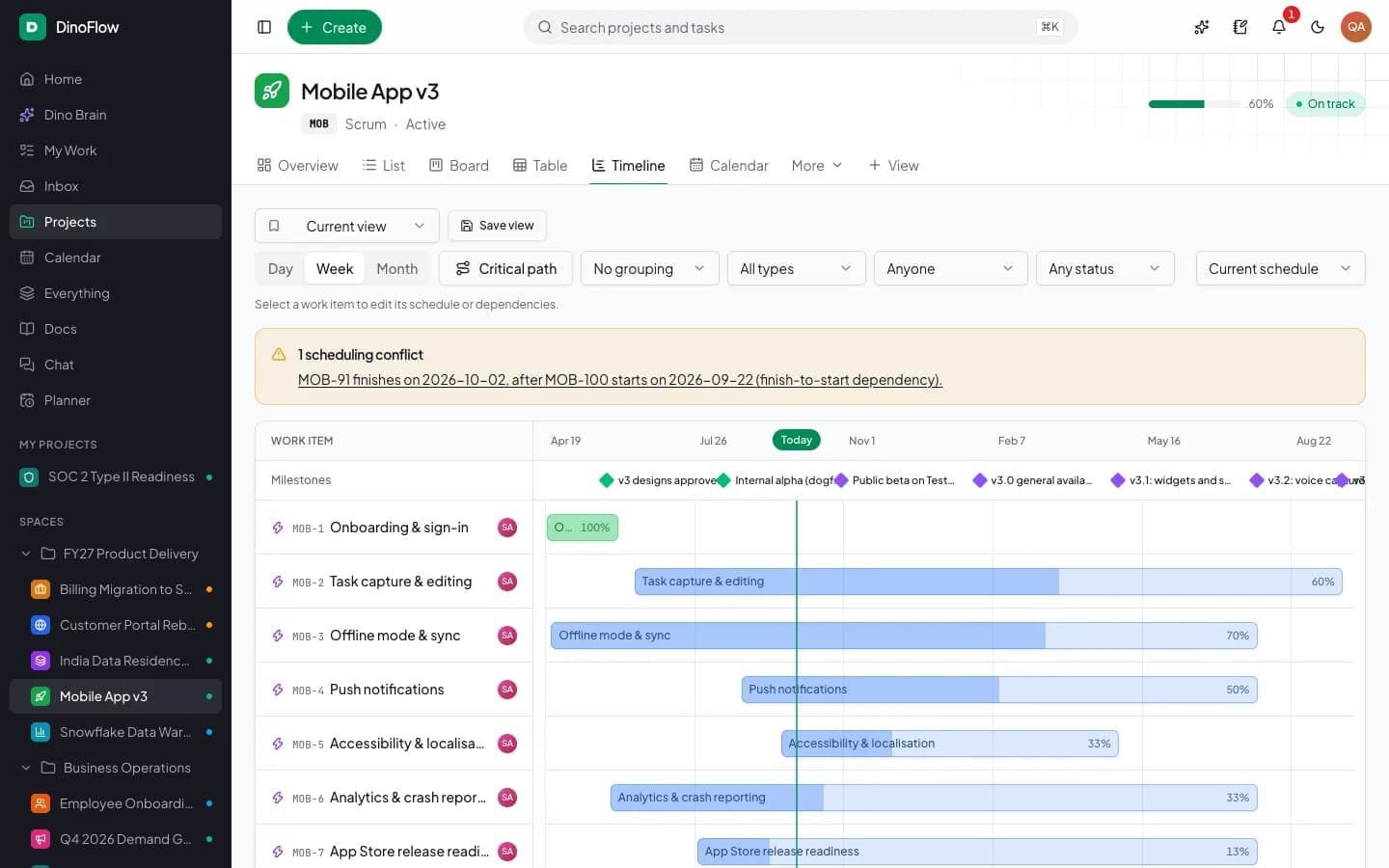Viewport: 1389px width, 868px height.
Task: Go to Inbox in sidebar
Action: [x=116, y=186]
